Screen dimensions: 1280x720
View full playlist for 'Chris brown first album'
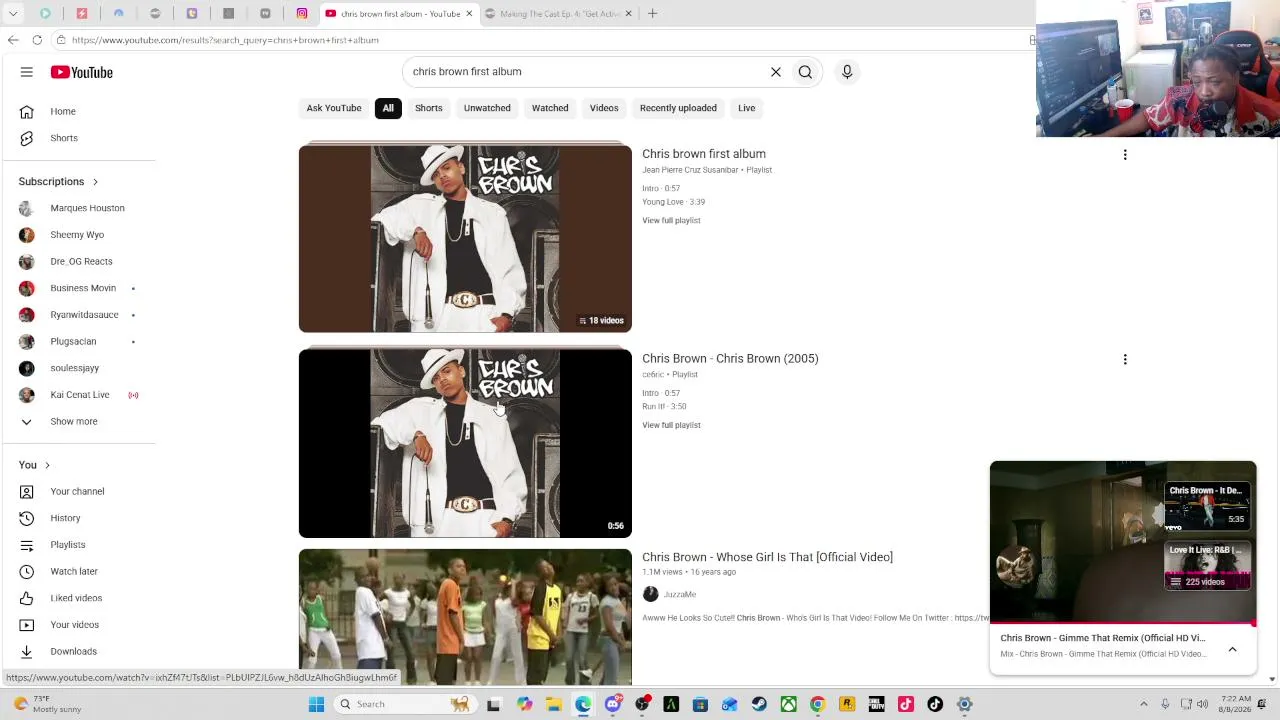pyautogui.click(x=671, y=220)
